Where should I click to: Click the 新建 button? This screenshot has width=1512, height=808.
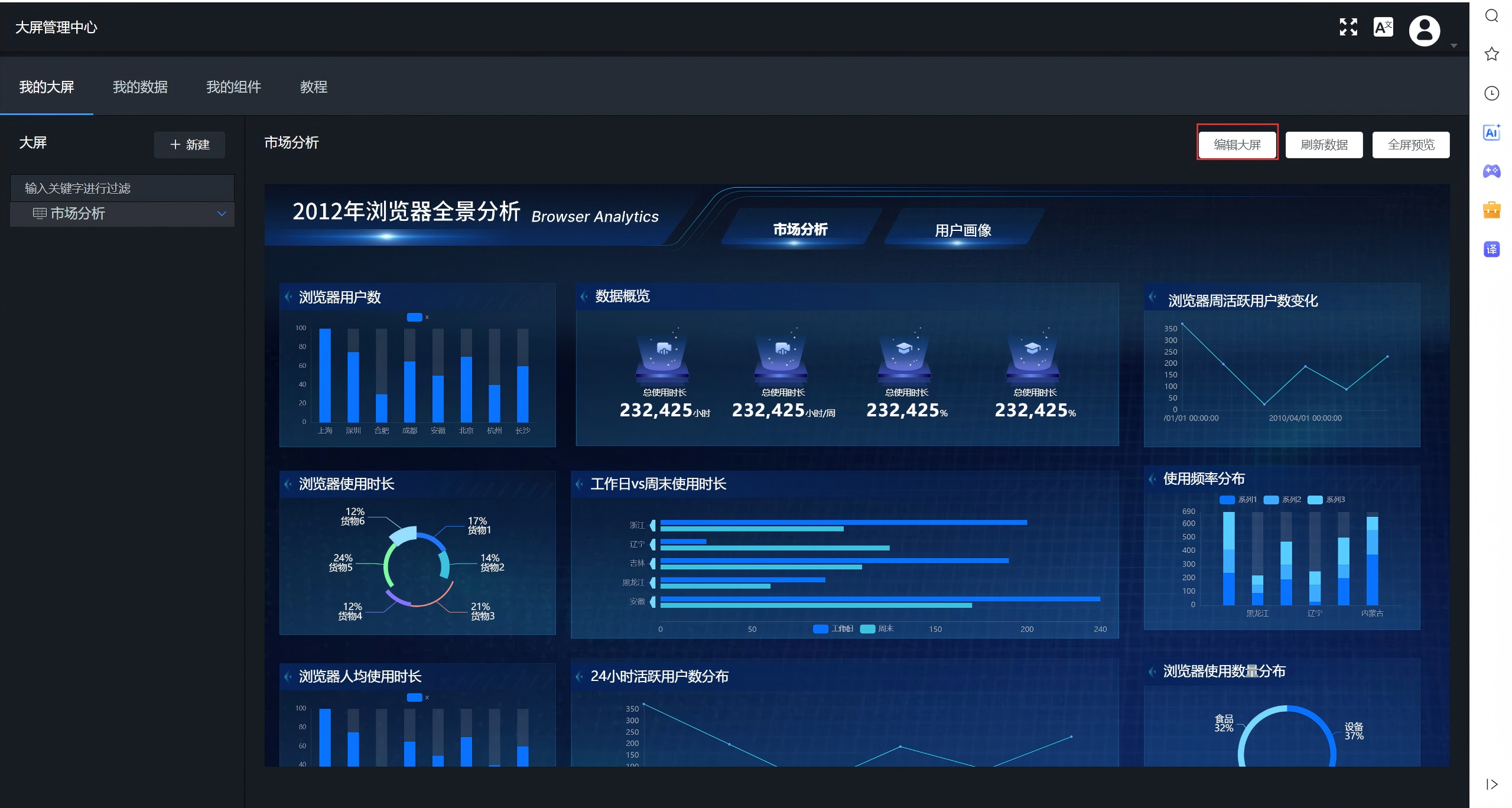189,145
